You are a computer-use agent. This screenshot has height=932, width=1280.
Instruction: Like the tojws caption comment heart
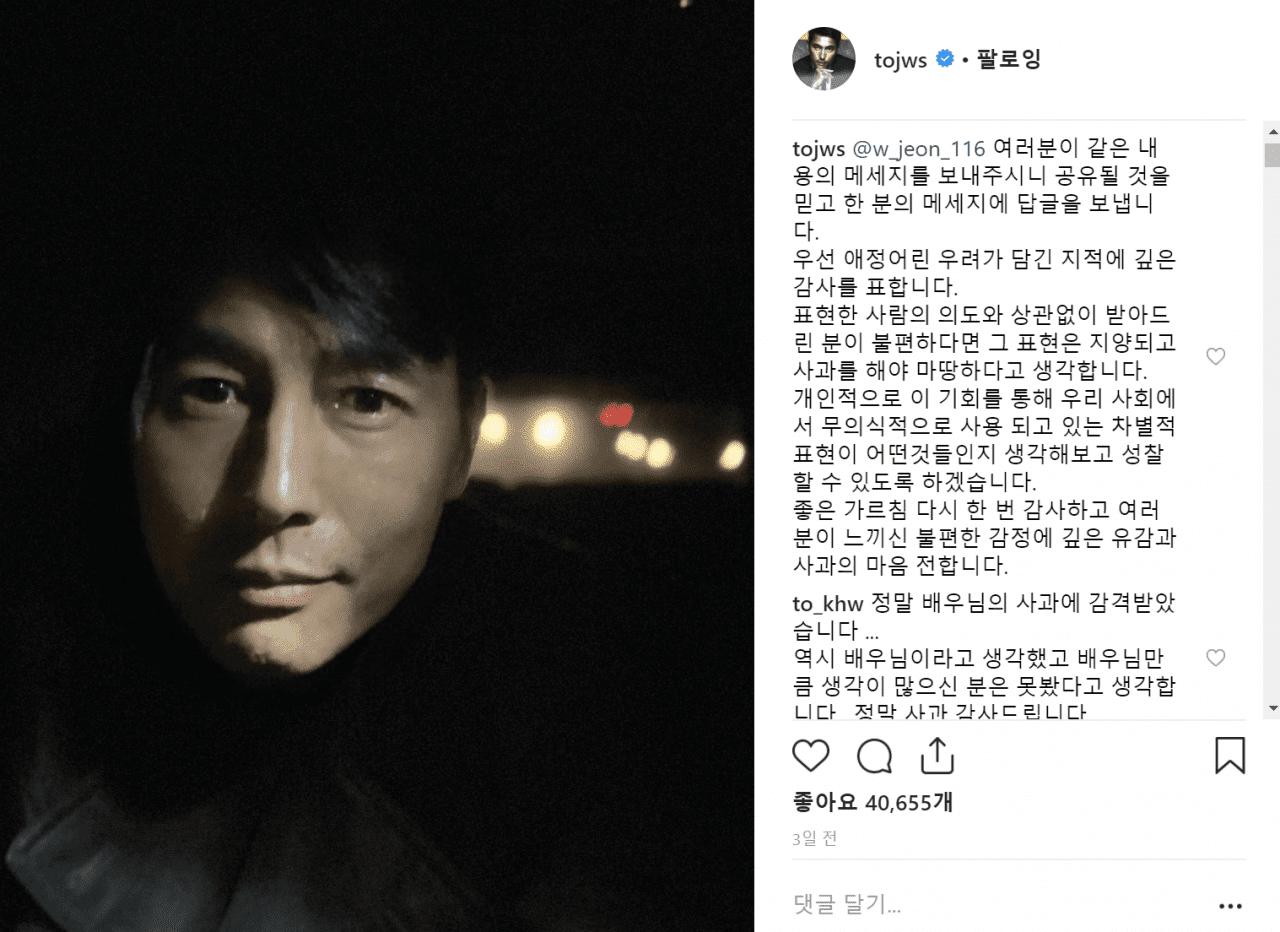click(1215, 357)
